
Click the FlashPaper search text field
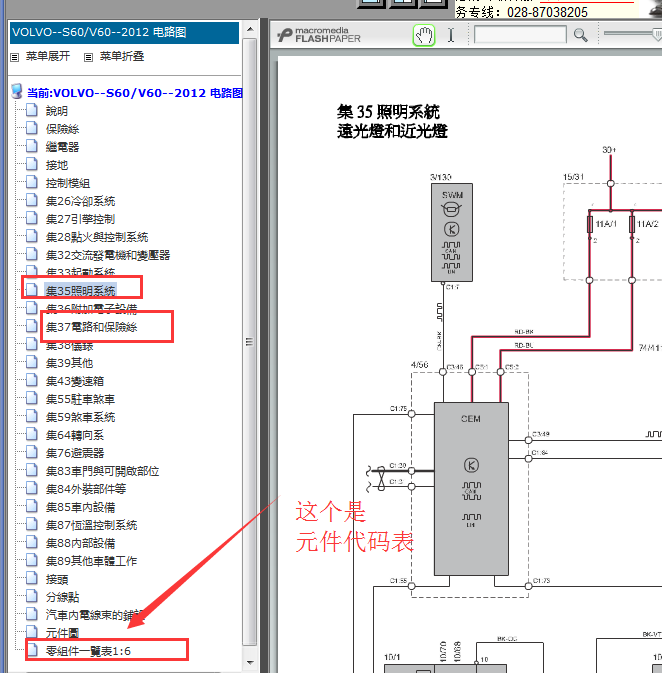(x=520, y=35)
